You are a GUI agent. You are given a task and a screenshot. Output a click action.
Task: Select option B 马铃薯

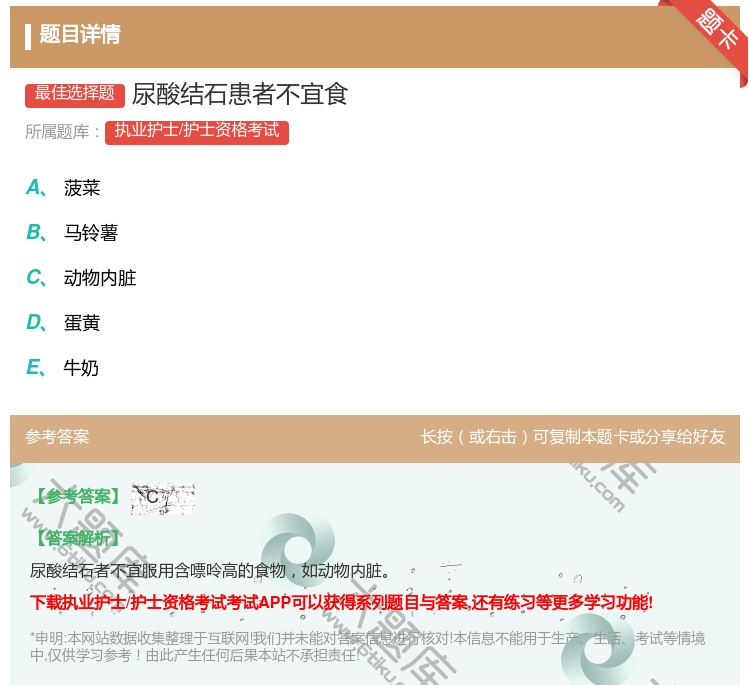pos(72,233)
